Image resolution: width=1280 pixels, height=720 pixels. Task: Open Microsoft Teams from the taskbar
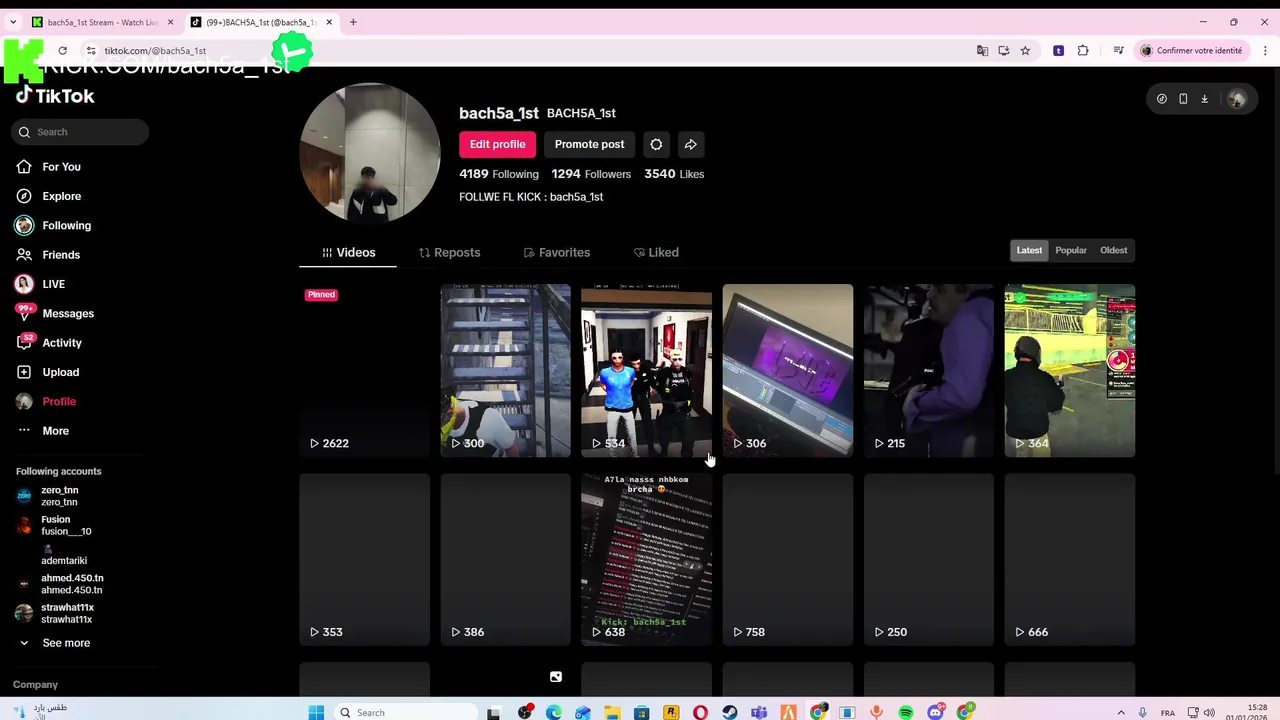coord(759,712)
